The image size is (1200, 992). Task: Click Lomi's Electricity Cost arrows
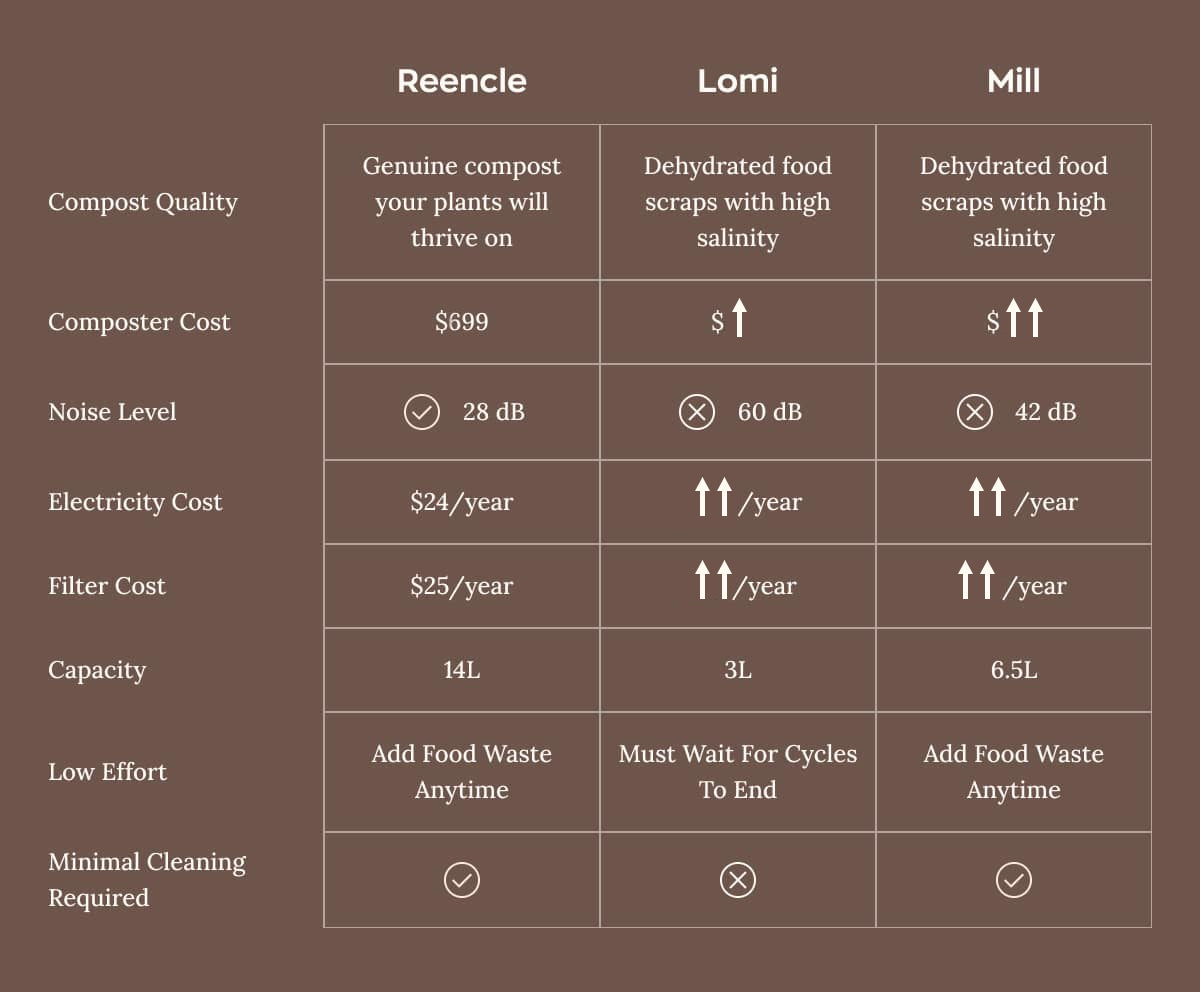[x=714, y=497]
